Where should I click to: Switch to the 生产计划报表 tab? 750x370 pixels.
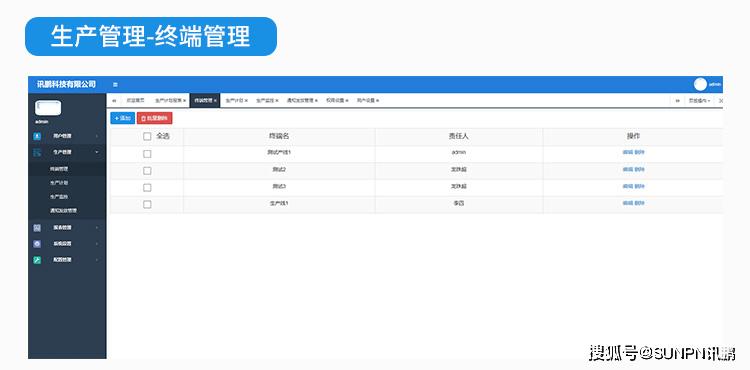168,101
